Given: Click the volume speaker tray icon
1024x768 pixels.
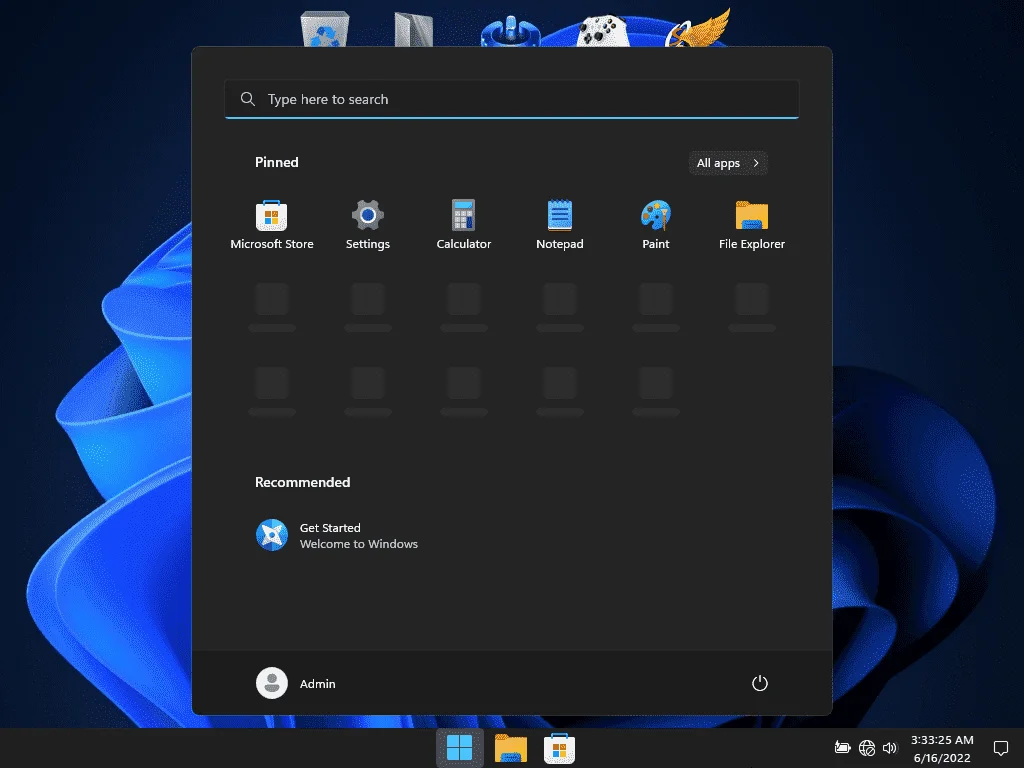Looking at the screenshot, I should coord(889,748).
